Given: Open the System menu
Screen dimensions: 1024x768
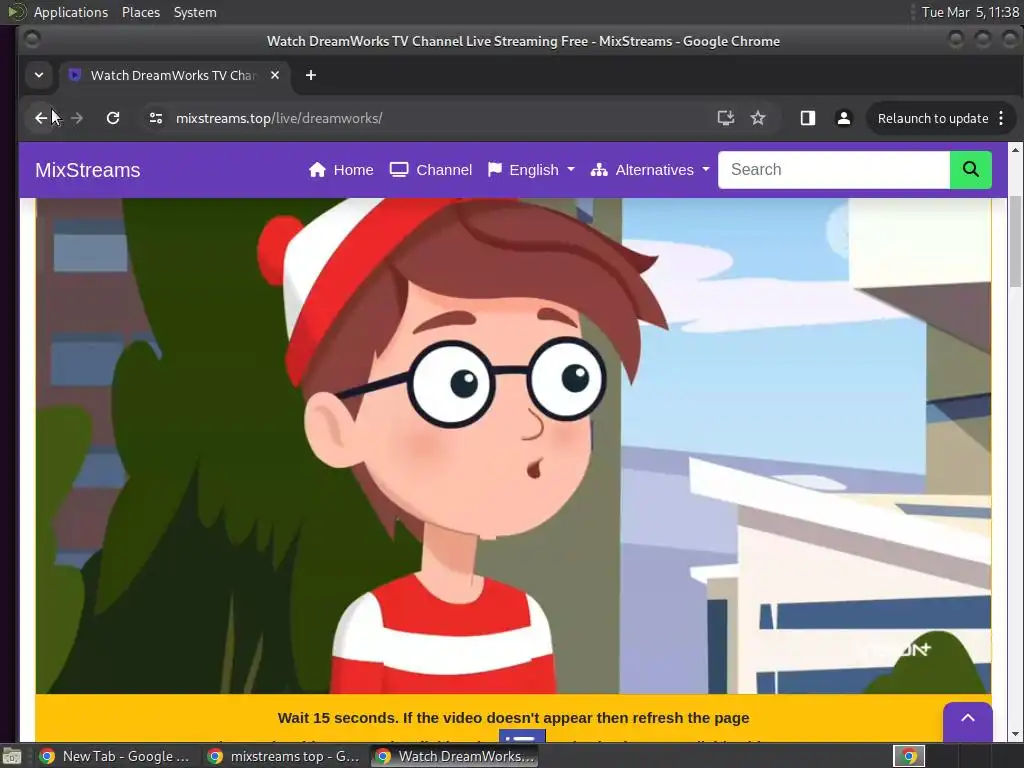Looking at the screenshot, I should pos(195,12).
